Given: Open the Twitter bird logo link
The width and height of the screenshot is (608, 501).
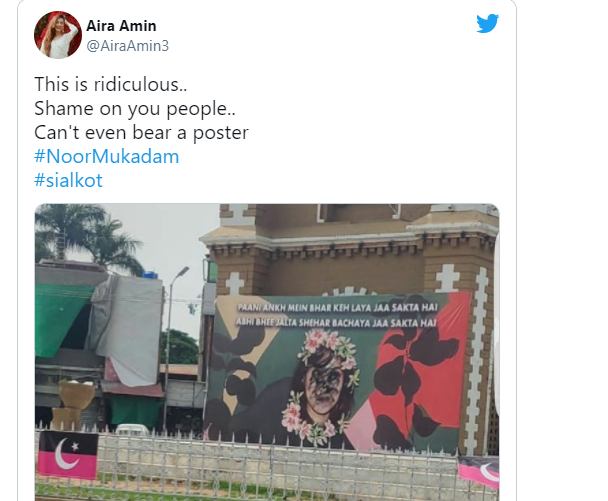Looking at the screenshot, I should click(487, 23).
